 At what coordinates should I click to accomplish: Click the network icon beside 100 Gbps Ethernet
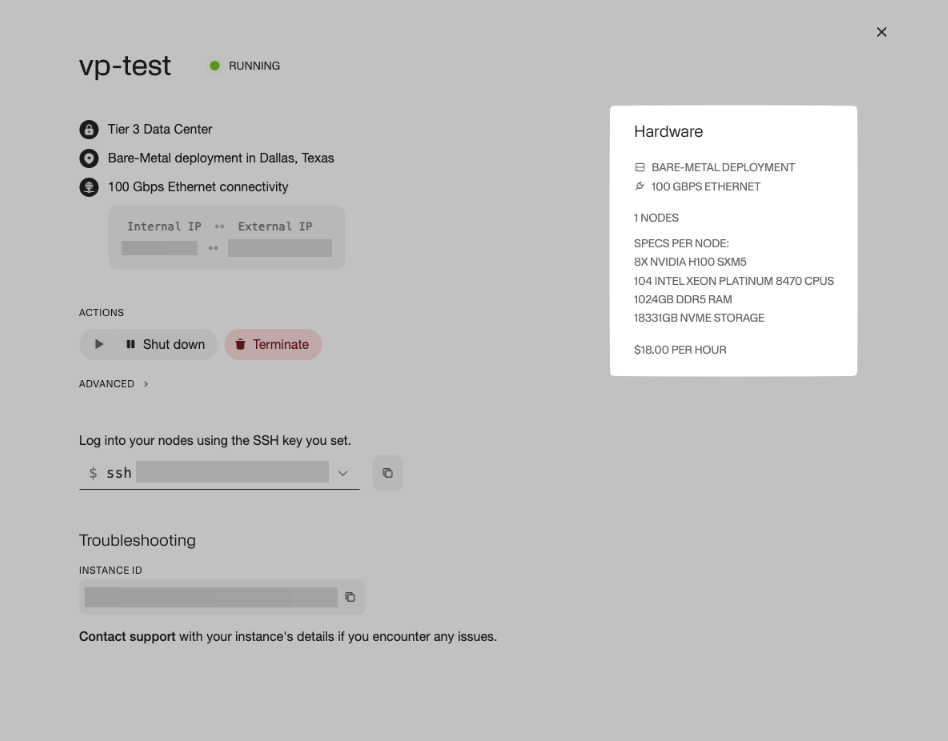click(x=89, y=187)
